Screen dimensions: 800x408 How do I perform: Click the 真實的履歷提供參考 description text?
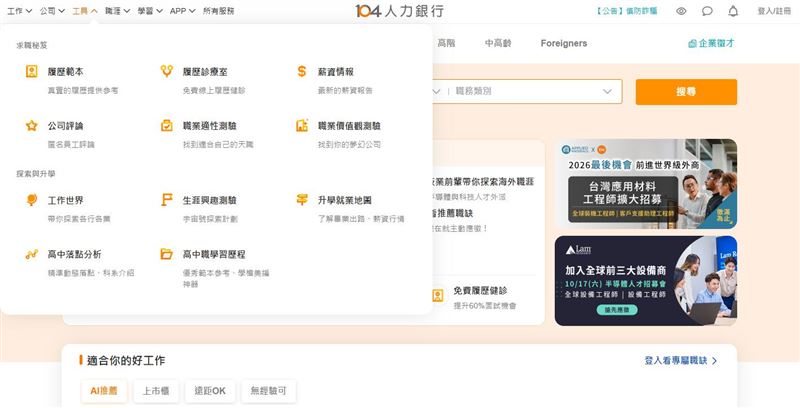click(x=83, y=90)
